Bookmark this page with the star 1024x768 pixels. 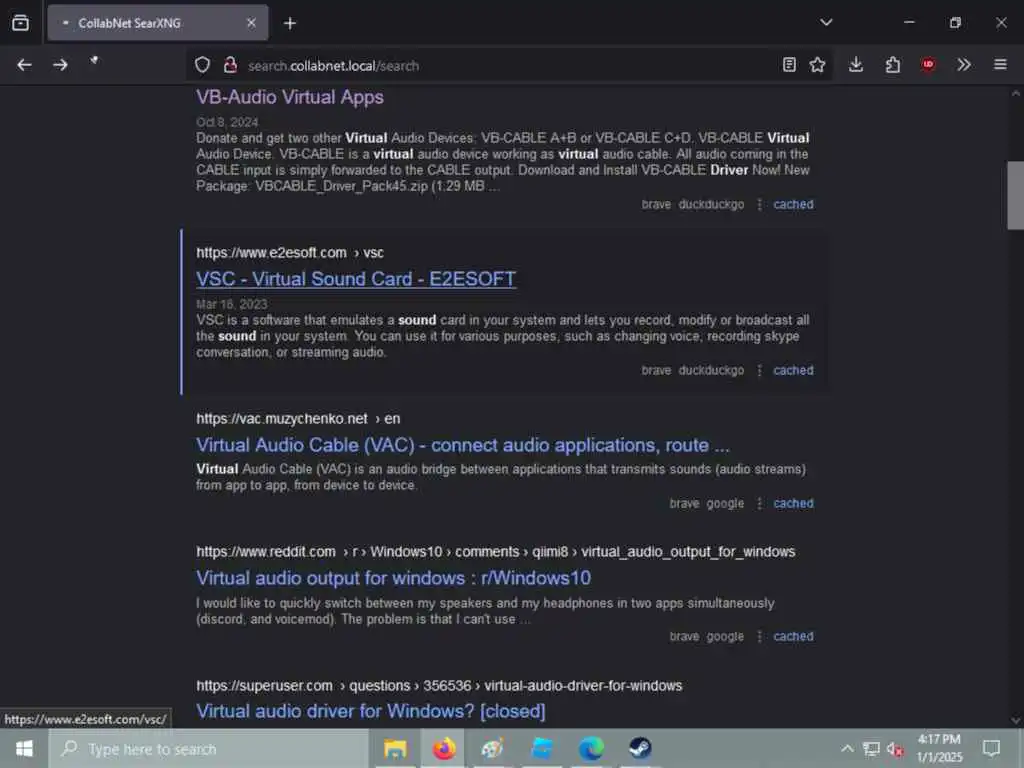pyautogui.click(x=817, y=65)
